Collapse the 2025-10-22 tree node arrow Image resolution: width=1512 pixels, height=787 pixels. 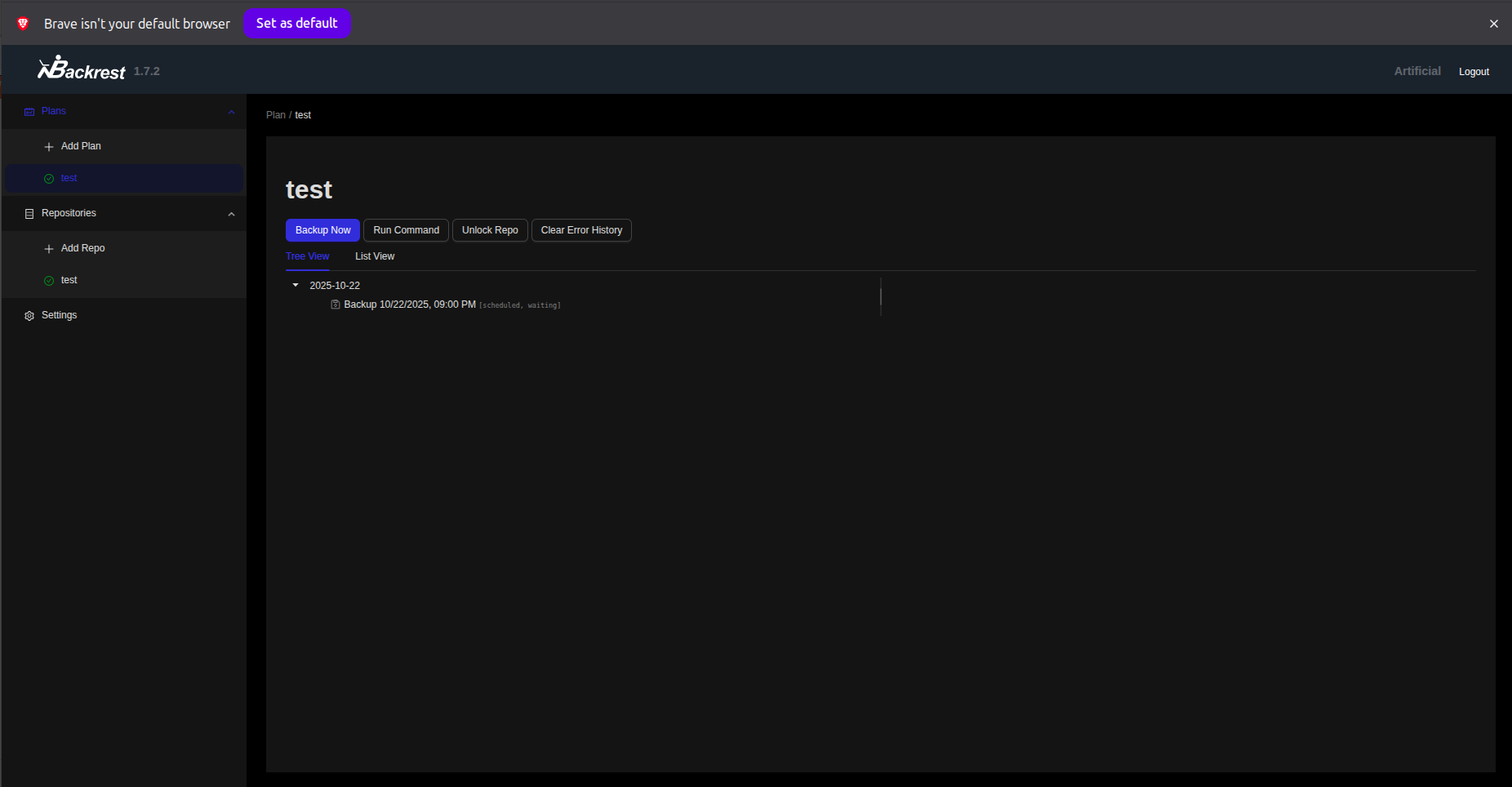[x=296, y=285]
